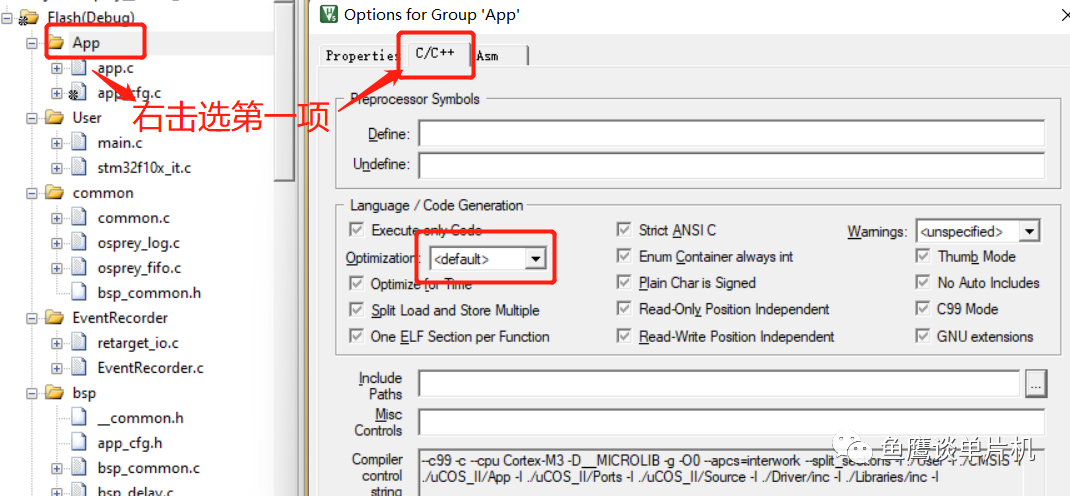This screenshot has height=496, width=1070.
Task: Expand the app.c file node
Action: (x=57, y=68)
